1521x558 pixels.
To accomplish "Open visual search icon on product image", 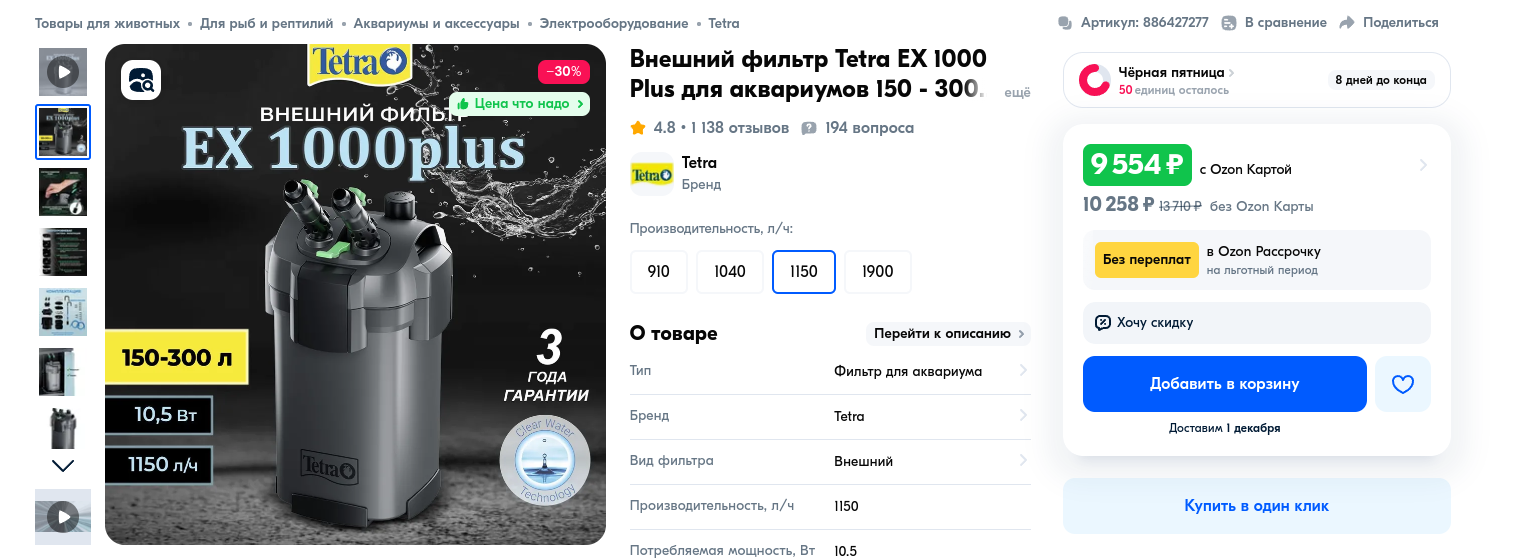I will coord(141,80).
